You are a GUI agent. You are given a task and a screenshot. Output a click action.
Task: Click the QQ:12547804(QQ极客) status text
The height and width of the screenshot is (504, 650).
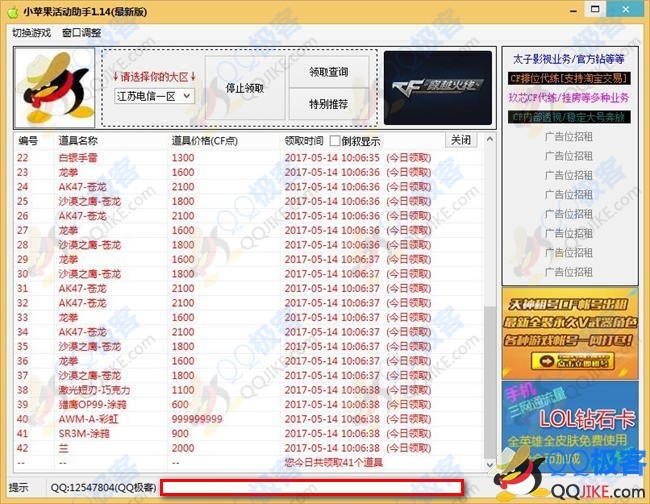coord(103,488)
